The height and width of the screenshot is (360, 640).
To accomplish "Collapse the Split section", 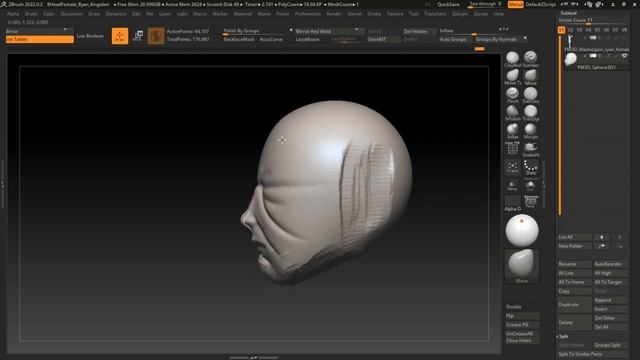I will (x=563, y=336).
